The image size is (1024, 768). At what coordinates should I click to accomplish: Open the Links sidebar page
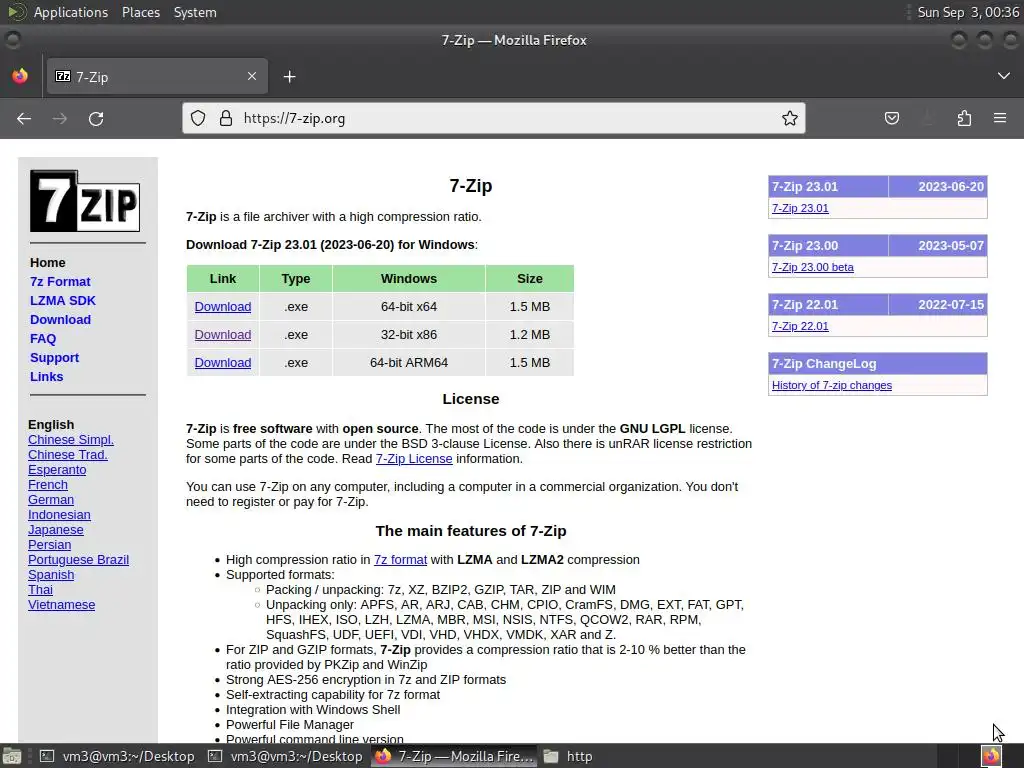46,376
